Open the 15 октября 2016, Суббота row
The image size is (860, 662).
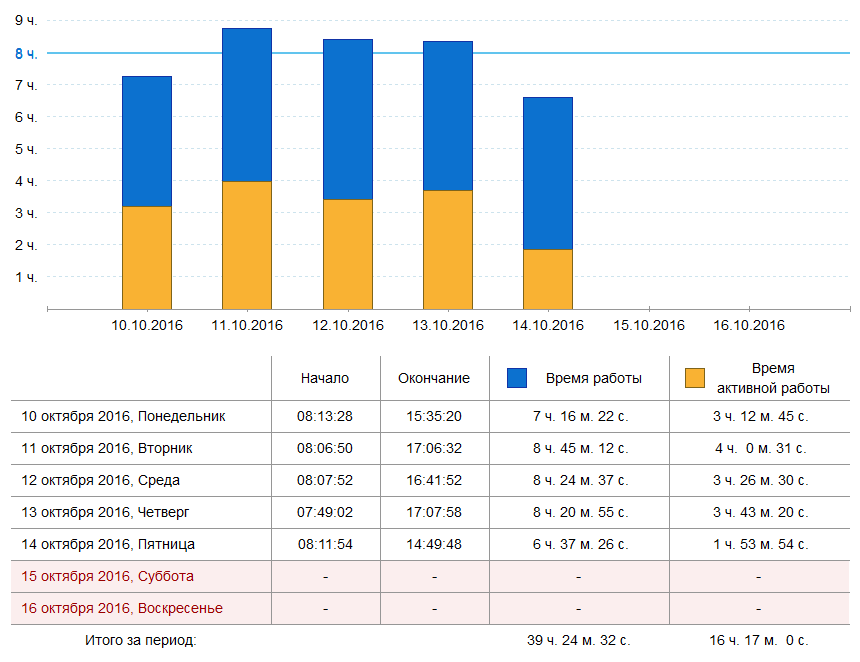(x=108, y=576)
